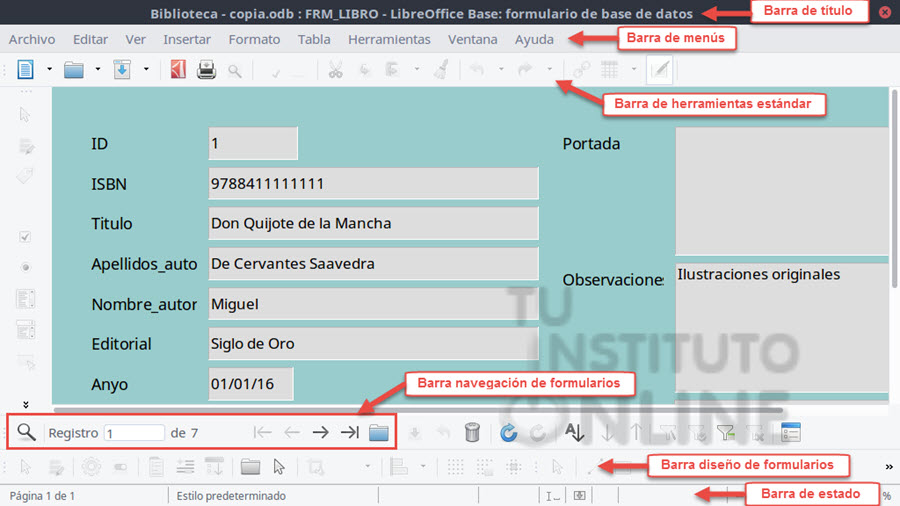
Task: Open the Herramientas menu
Action: [x=389, y=39]
